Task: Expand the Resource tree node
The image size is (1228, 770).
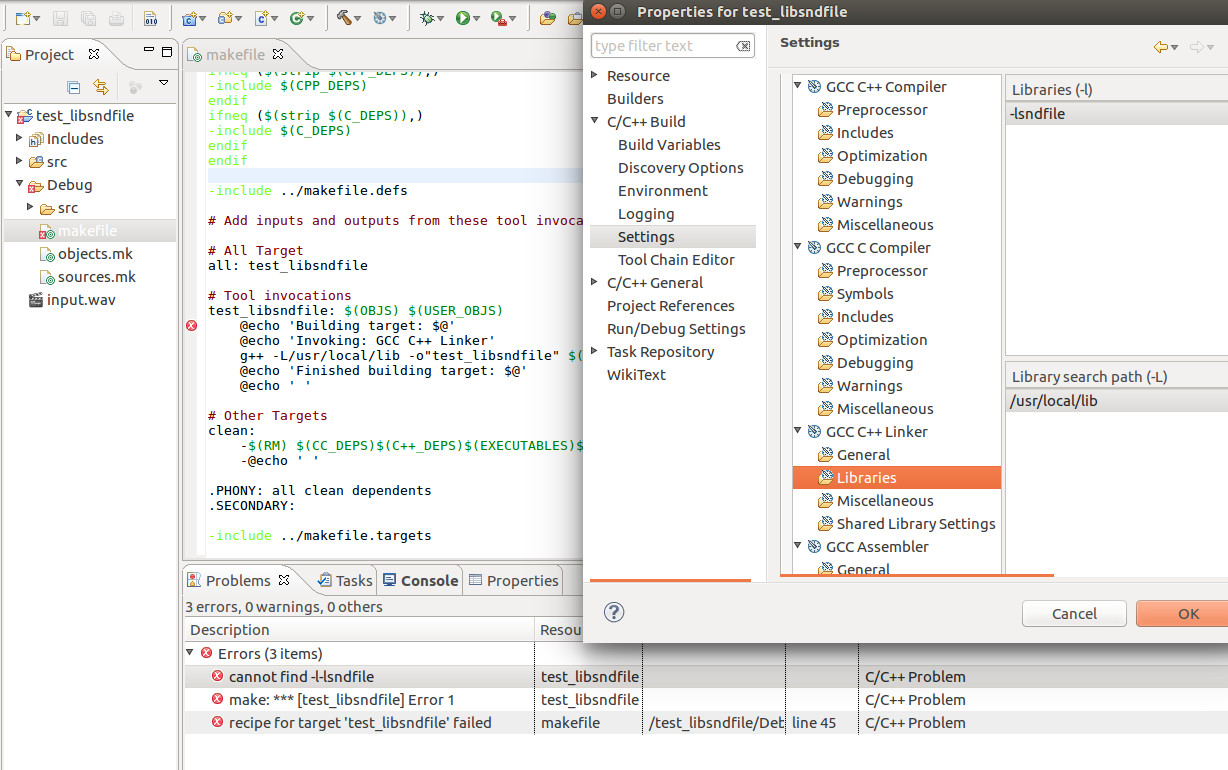Action: coord(595,76)
